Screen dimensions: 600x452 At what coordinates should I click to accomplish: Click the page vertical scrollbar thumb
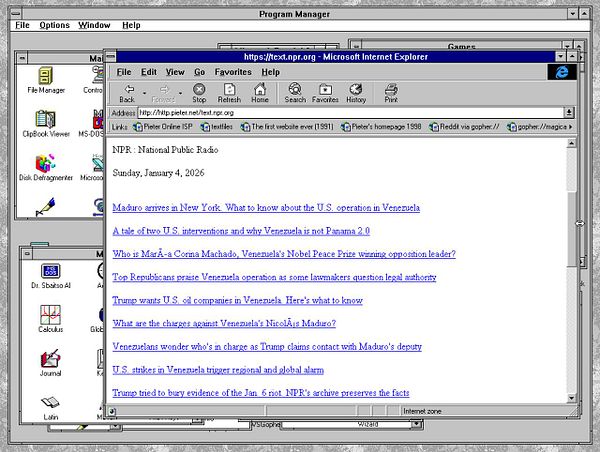point(571,228)
